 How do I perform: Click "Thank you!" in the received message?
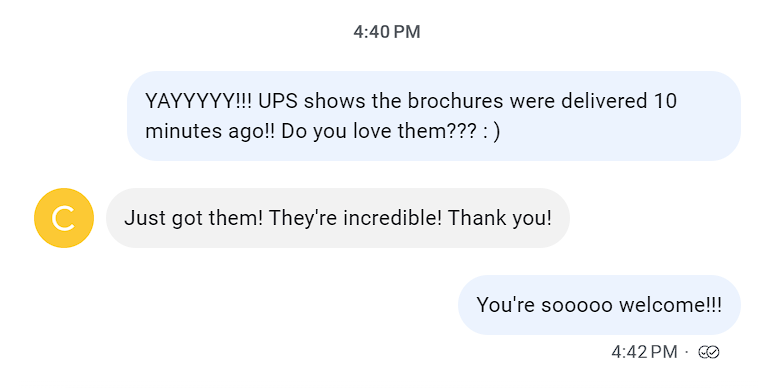coord(500,218)
